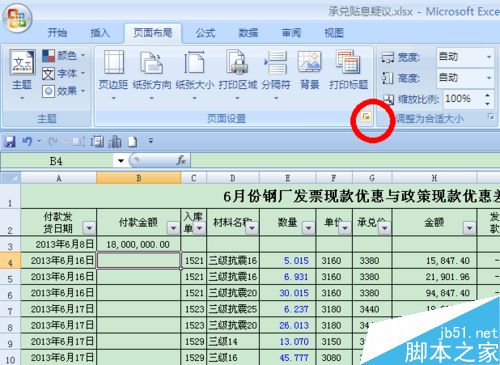Create a new blank workbook icon

pyautogui.click(x=133, y=142)
